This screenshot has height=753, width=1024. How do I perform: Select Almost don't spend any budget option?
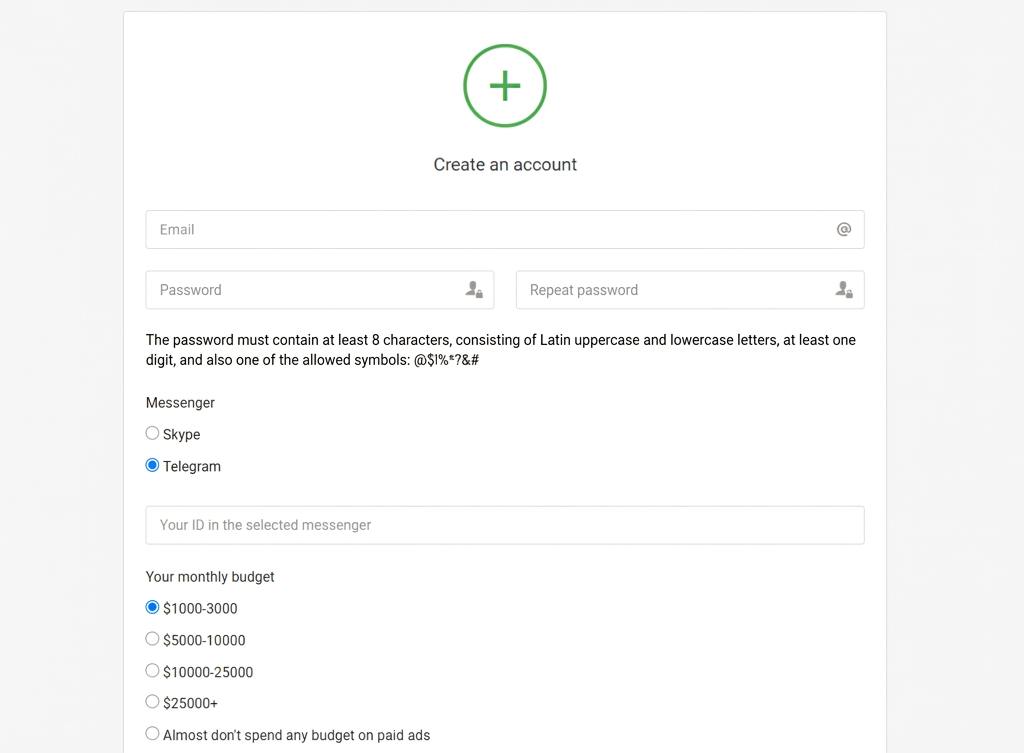pos(152,733)
